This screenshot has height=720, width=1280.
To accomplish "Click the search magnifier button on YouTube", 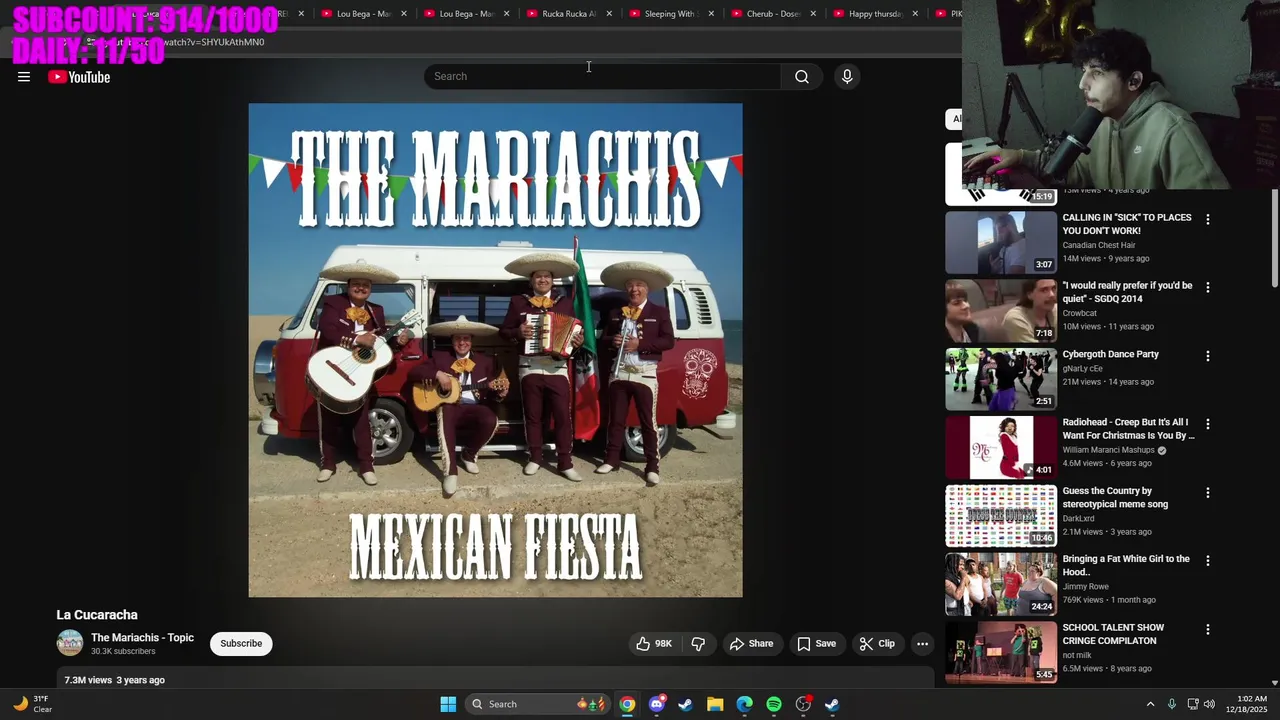I will click(x=802, y=77).
